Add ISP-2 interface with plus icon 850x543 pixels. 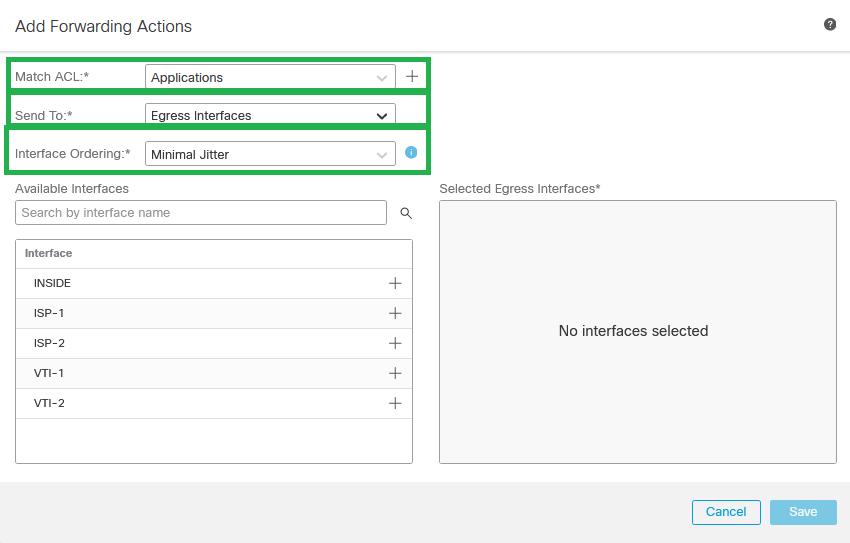coord(395,343)
